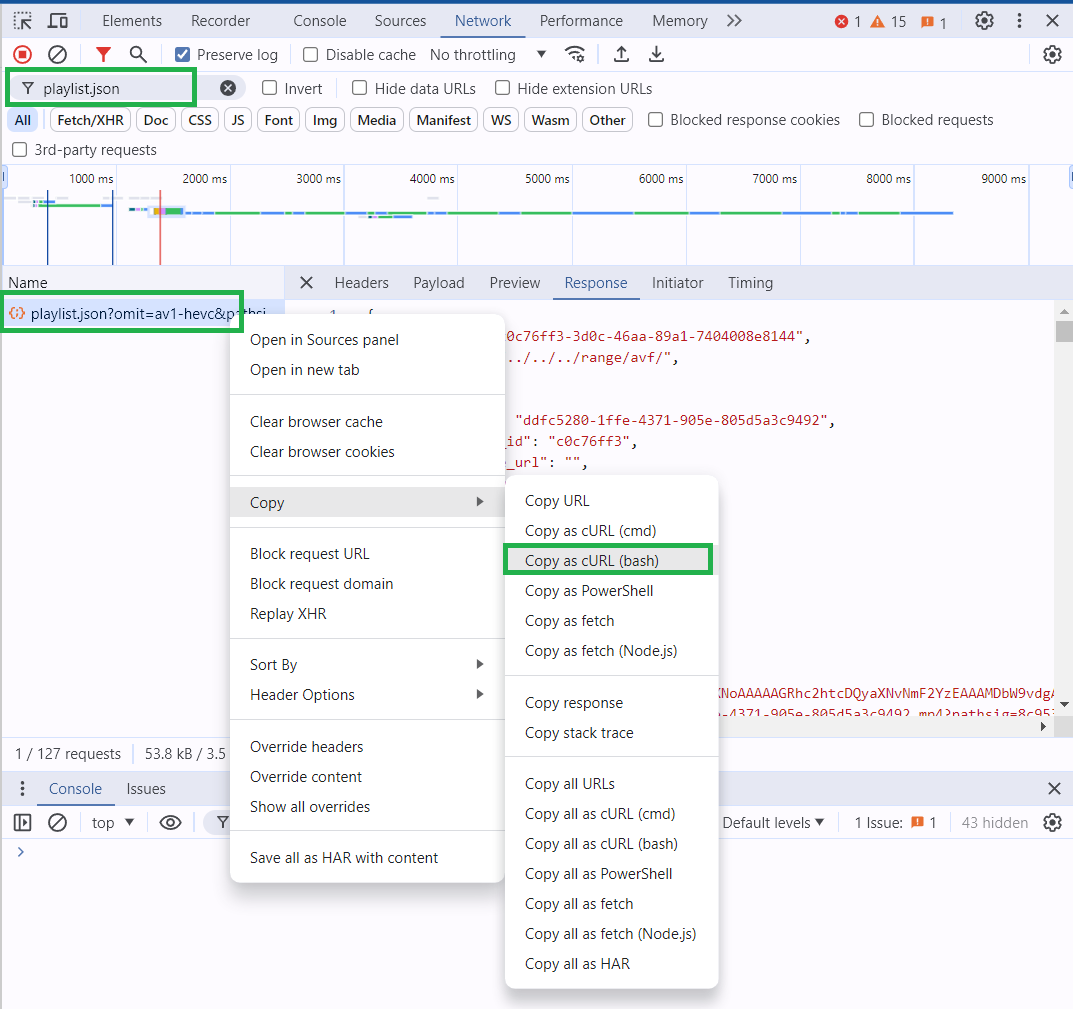The width and height of the screenshot is (1073, 1009).
Task: Enable 3rd-party requests checkbox
Action: [x=20, y=149]
